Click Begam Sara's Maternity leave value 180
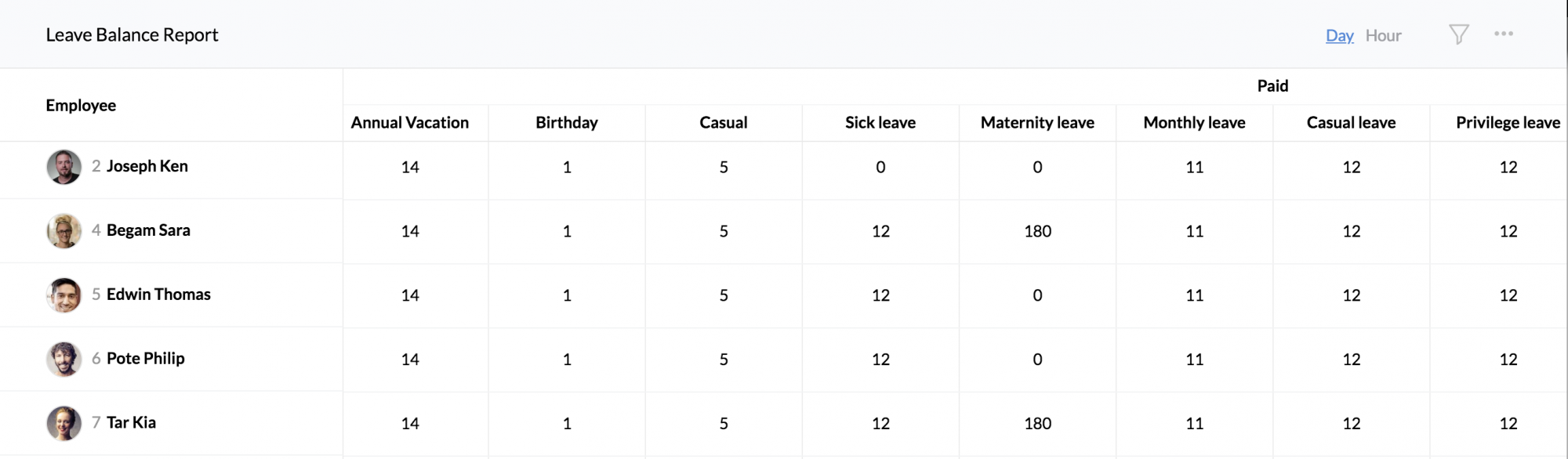Viewport: 1568px width, 459px height. point(1036,231)
